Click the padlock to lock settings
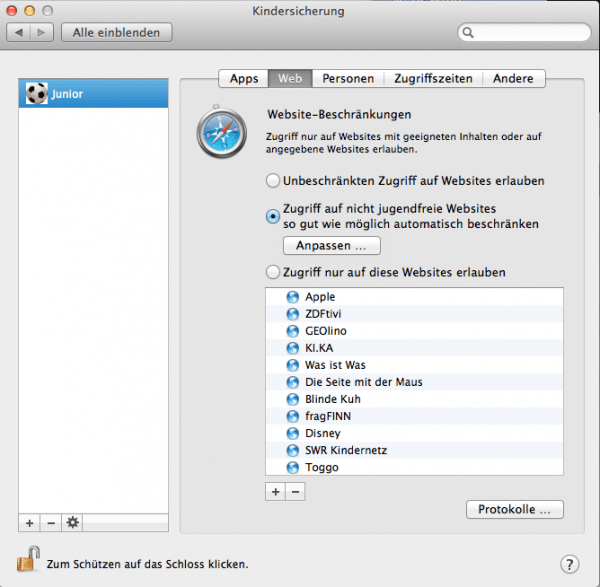 click(28, 559)
